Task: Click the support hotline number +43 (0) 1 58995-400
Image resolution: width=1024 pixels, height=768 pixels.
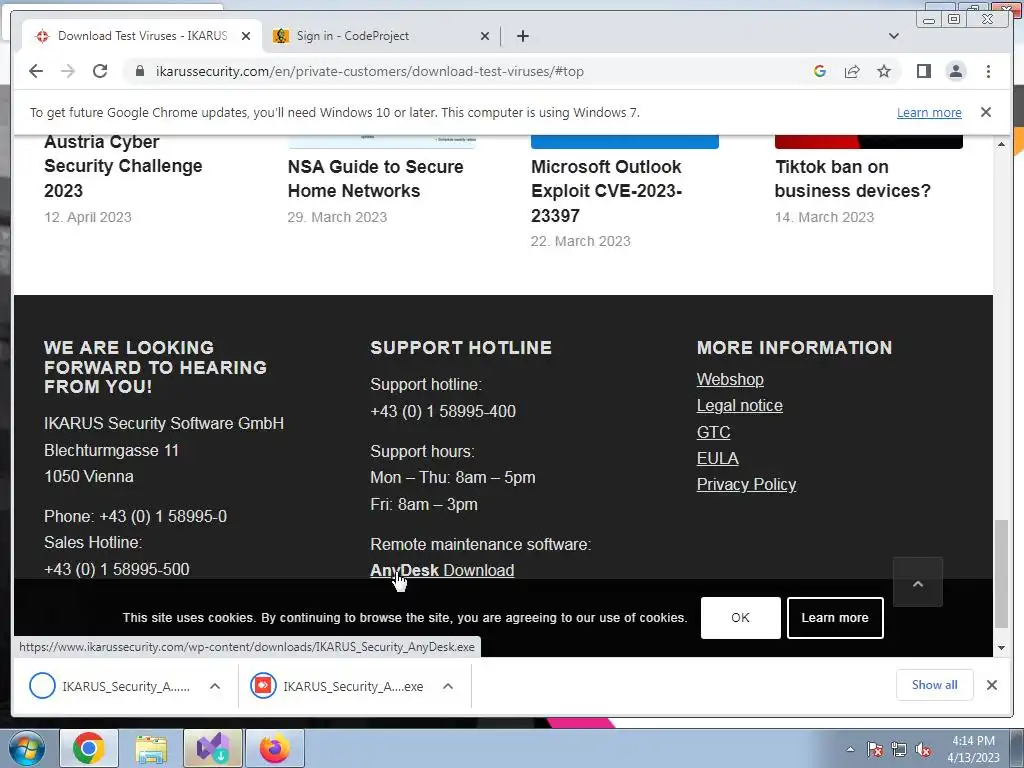Action: (x=443, y=411)
